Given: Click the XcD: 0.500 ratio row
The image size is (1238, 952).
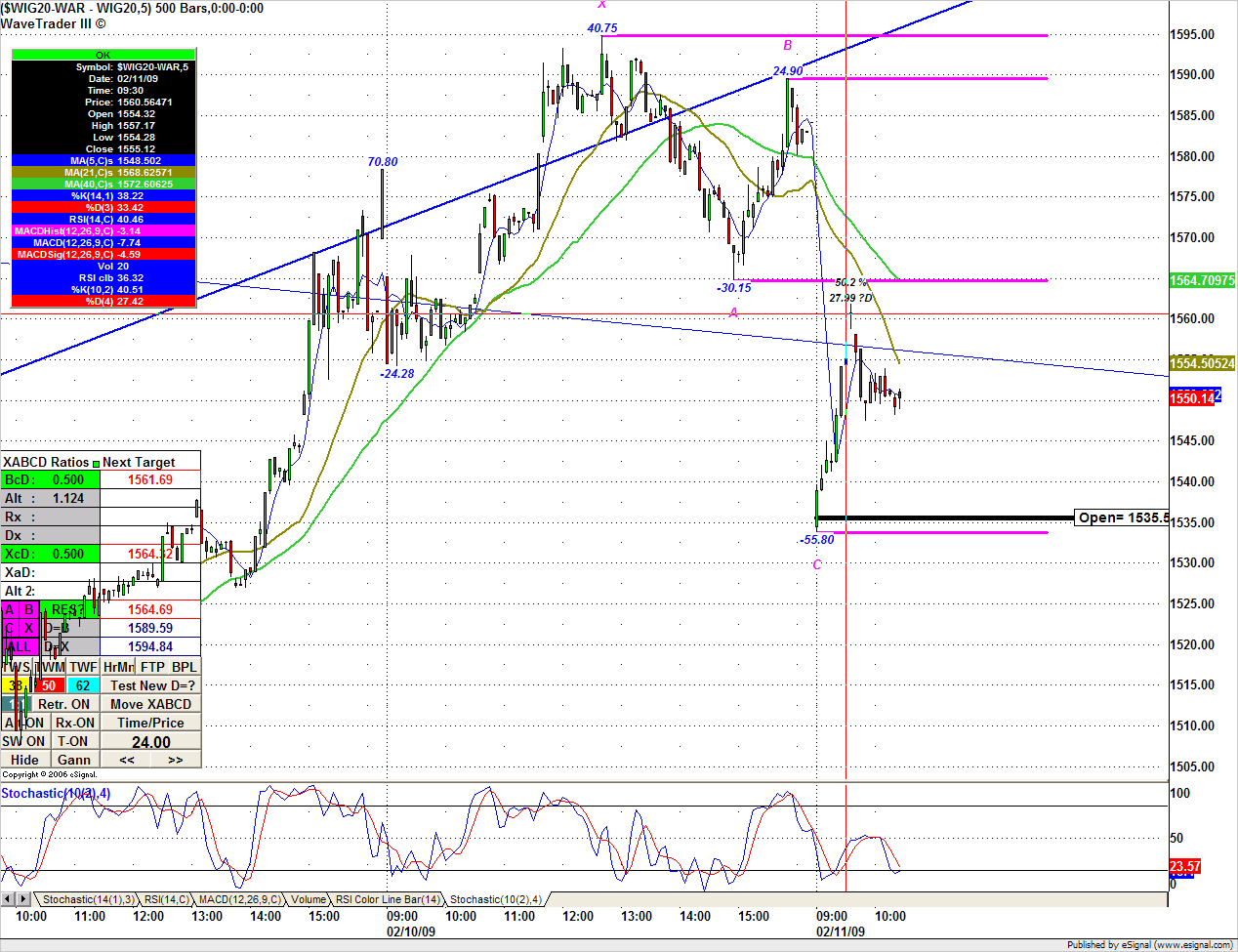Looking at the screenshot, I should (50, 554).
